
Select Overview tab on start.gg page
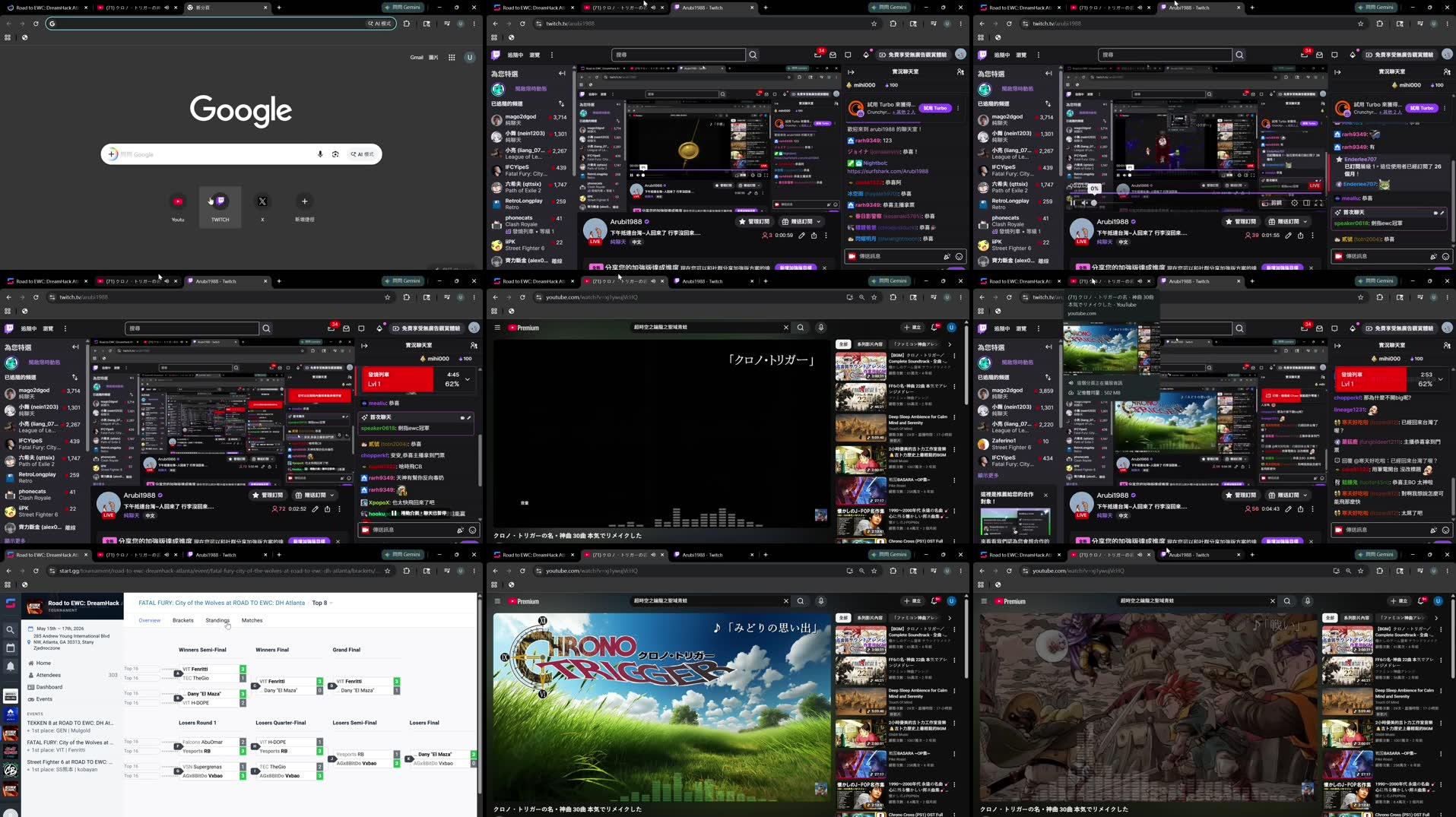149,620
